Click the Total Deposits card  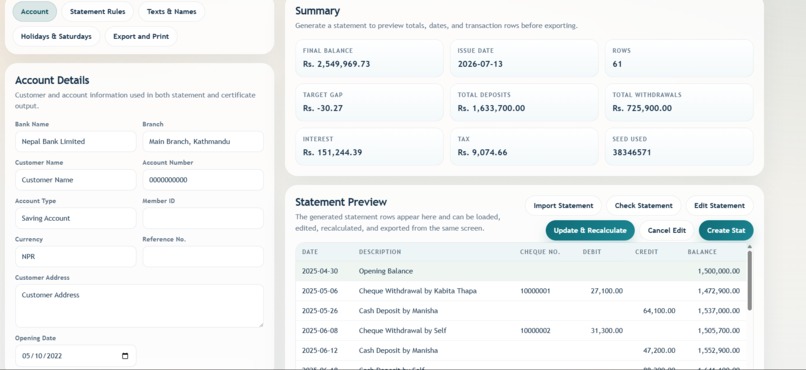click(524, 102)
